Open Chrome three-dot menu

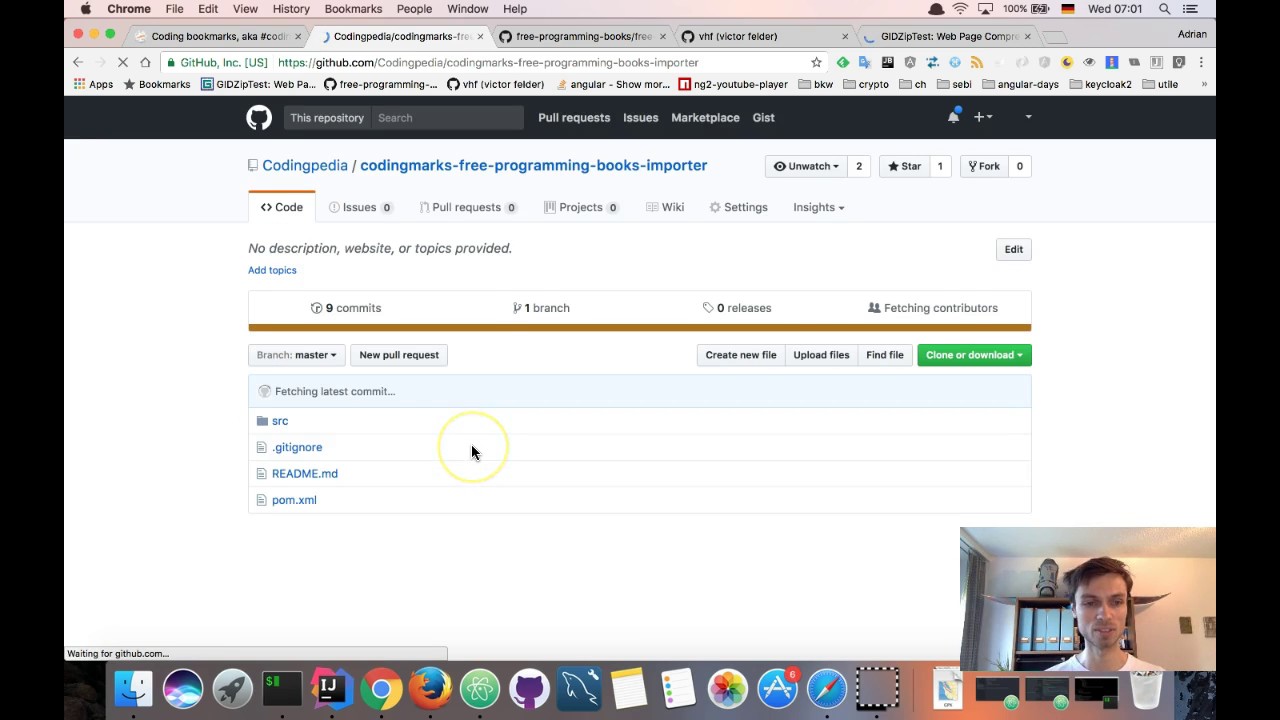coord(1201,62)
